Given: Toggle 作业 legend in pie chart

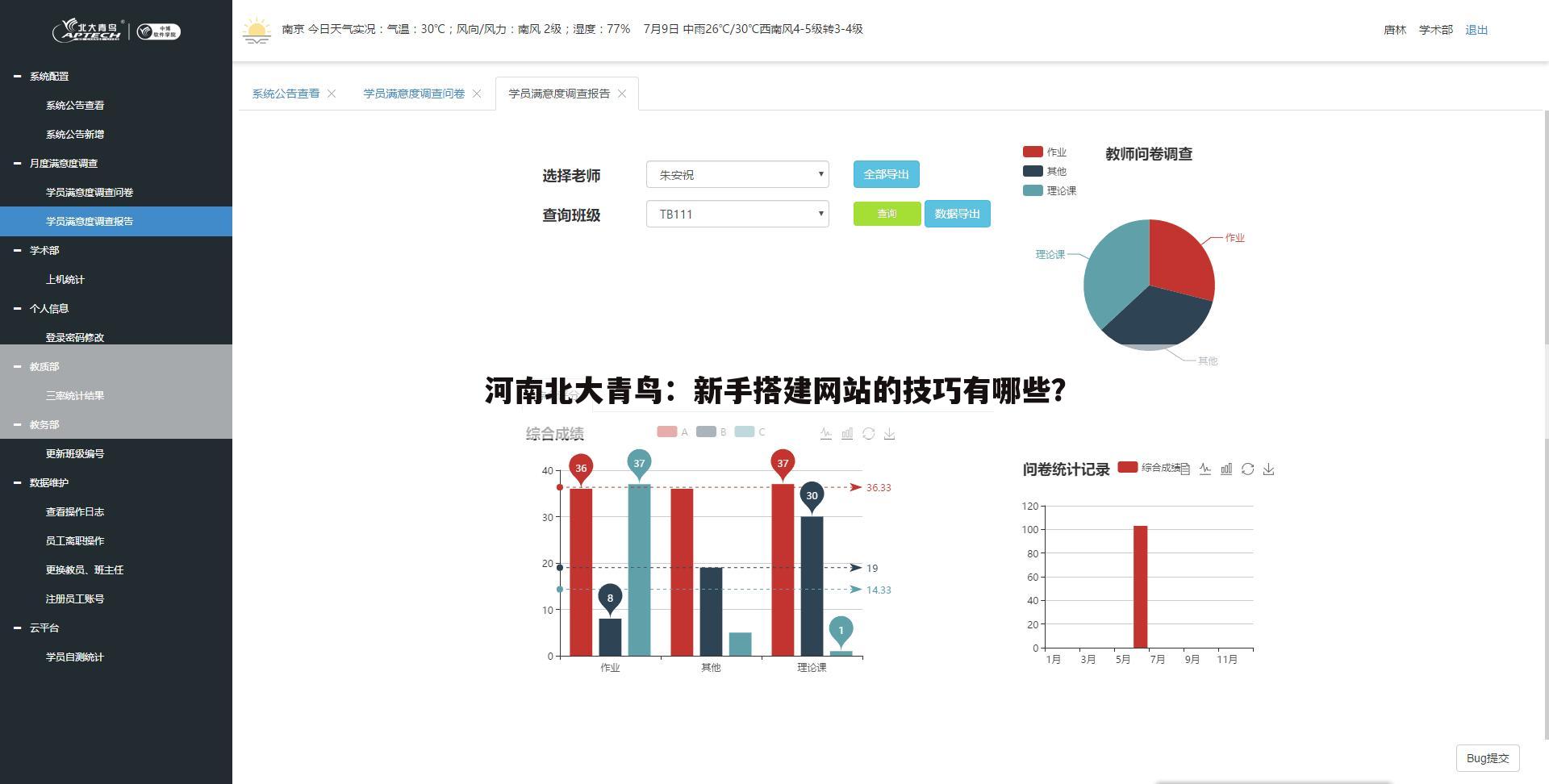Looking at the screenshot, I should click(x=1045, y=152).
